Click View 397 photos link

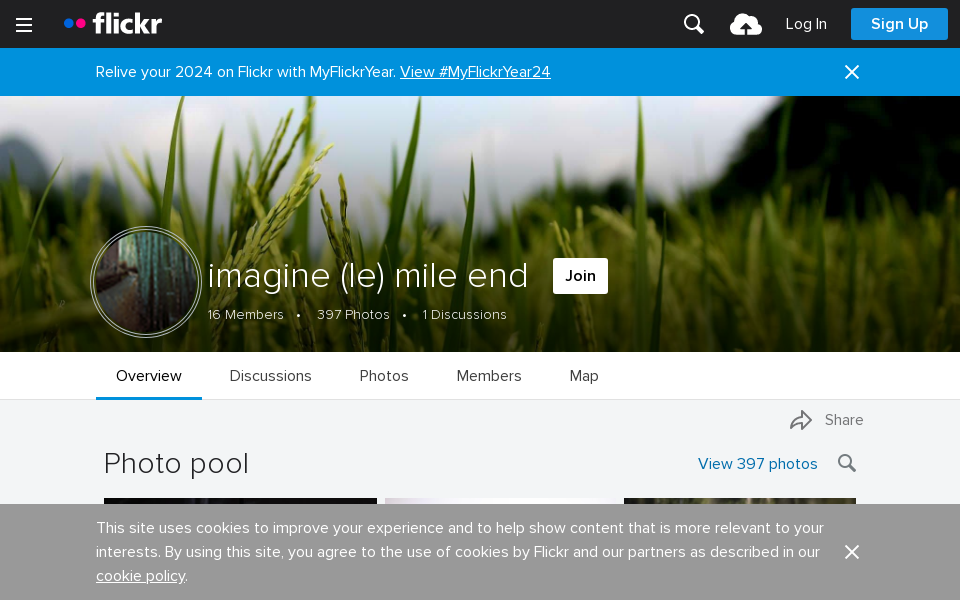point(757,464)
